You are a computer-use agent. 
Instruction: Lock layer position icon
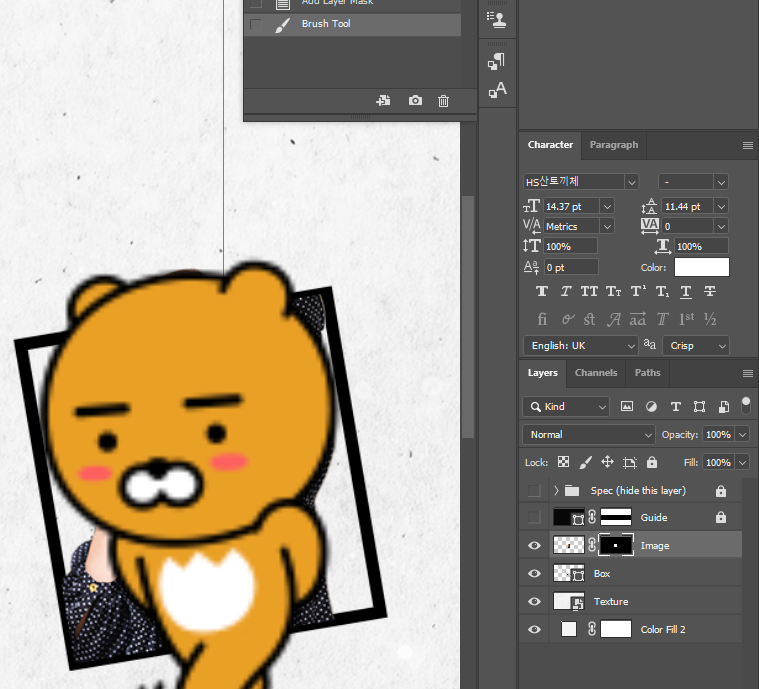pos(607,462)
